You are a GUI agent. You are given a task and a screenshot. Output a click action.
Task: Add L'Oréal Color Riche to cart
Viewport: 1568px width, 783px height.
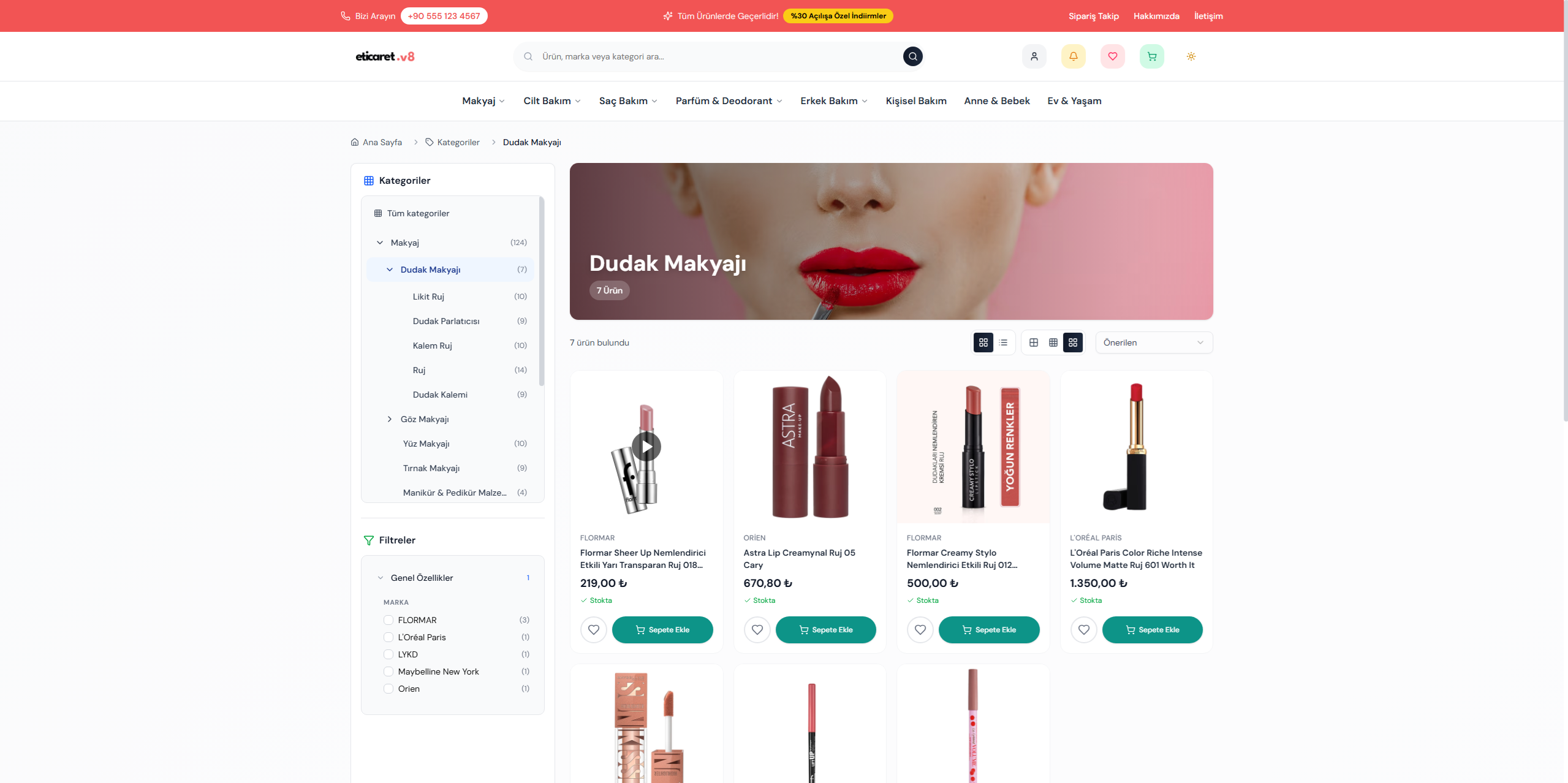point(1152,630)
